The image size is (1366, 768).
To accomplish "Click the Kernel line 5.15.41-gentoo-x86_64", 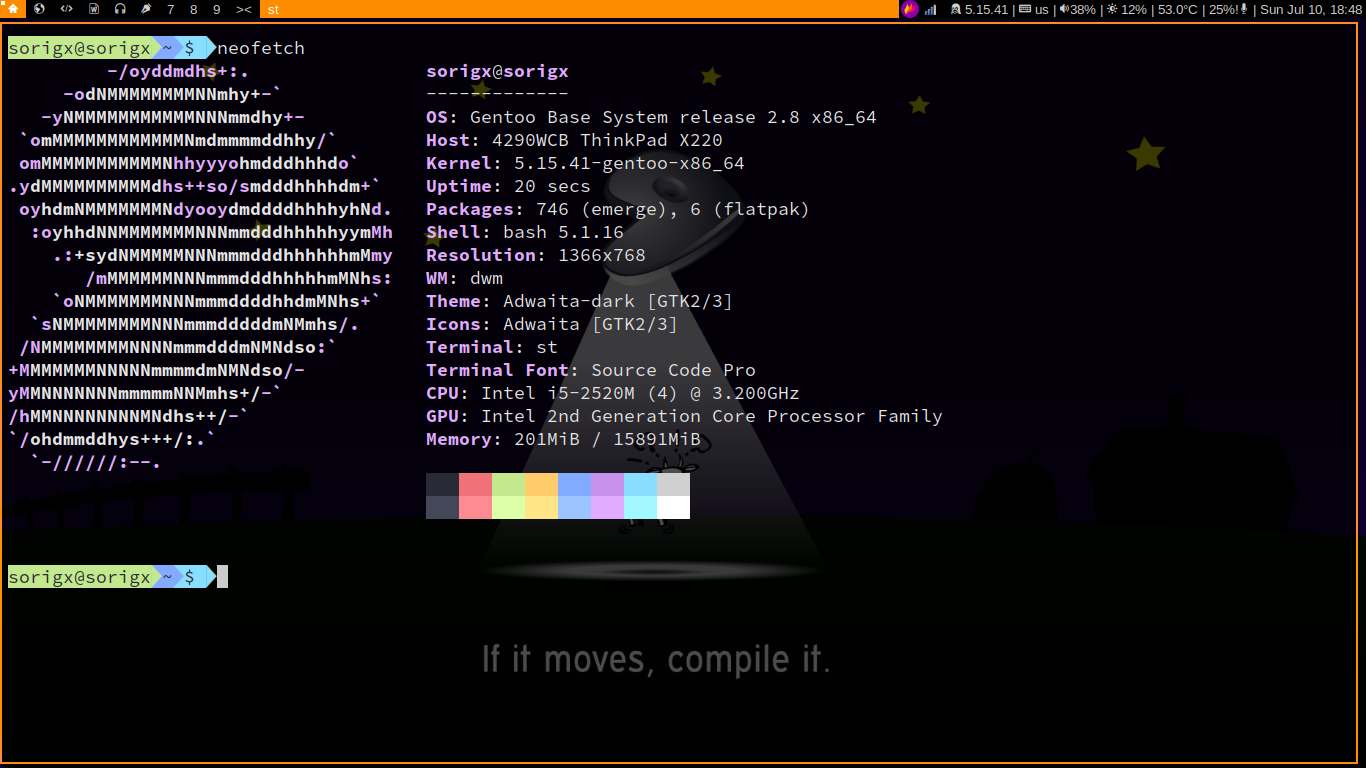I will tap(585, 163).
